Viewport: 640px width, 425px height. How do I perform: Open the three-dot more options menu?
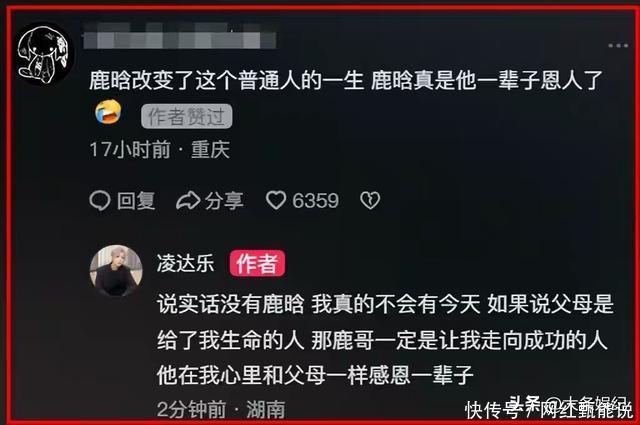[x=618, y=45]
